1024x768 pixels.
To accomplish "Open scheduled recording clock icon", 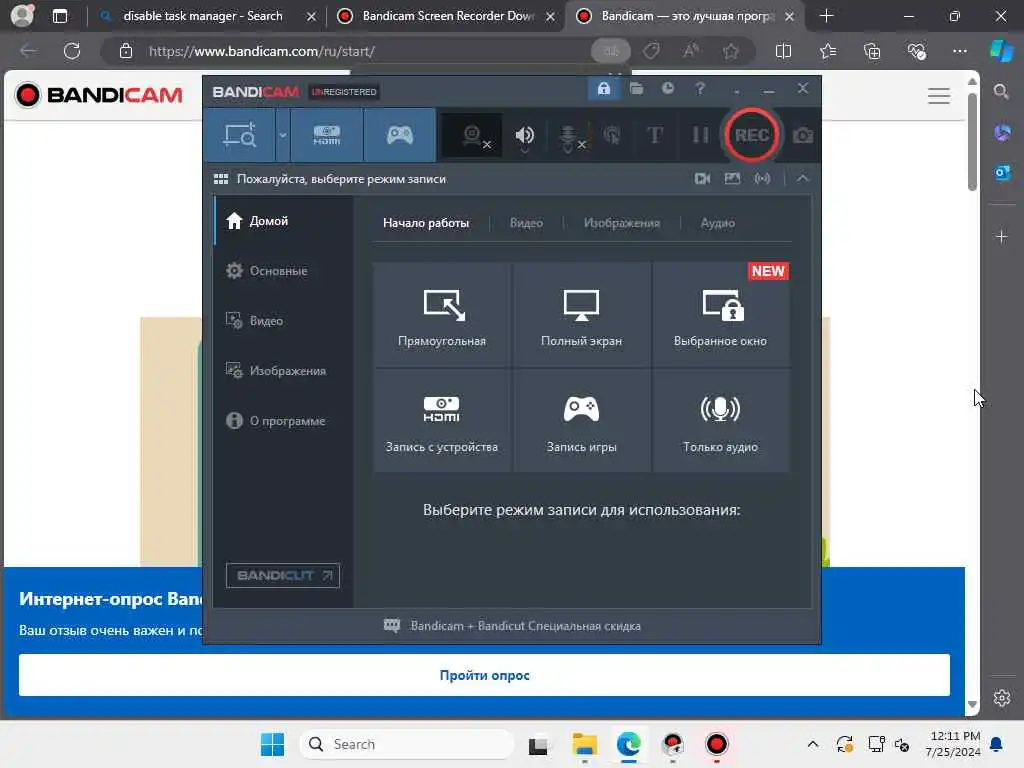I will 667,88.
